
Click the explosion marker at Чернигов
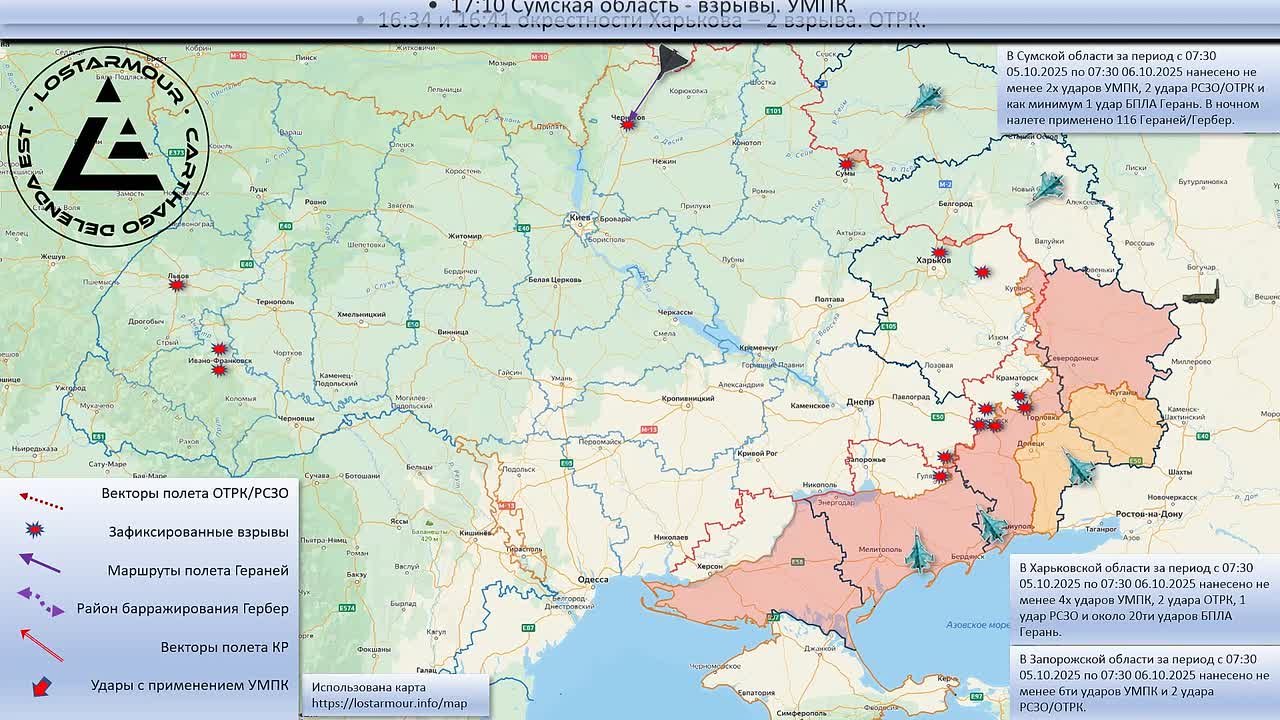pos(628,125)
